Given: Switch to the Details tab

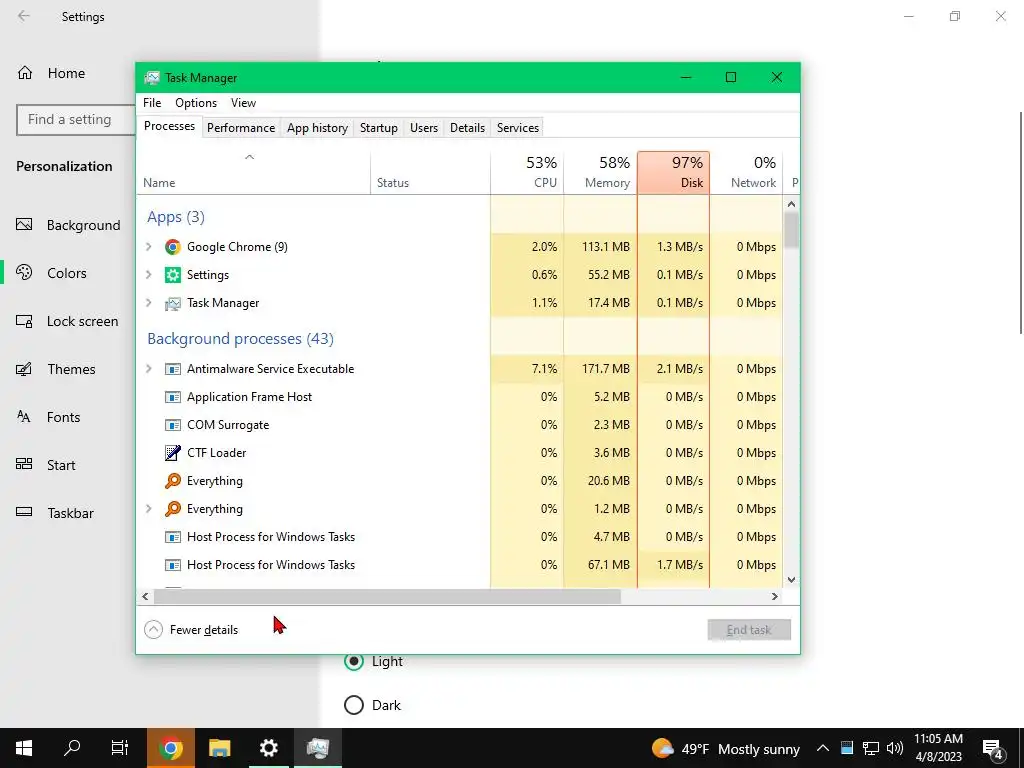Looking at the screenshot, I should pyautogui.click(x=468, y=128).
